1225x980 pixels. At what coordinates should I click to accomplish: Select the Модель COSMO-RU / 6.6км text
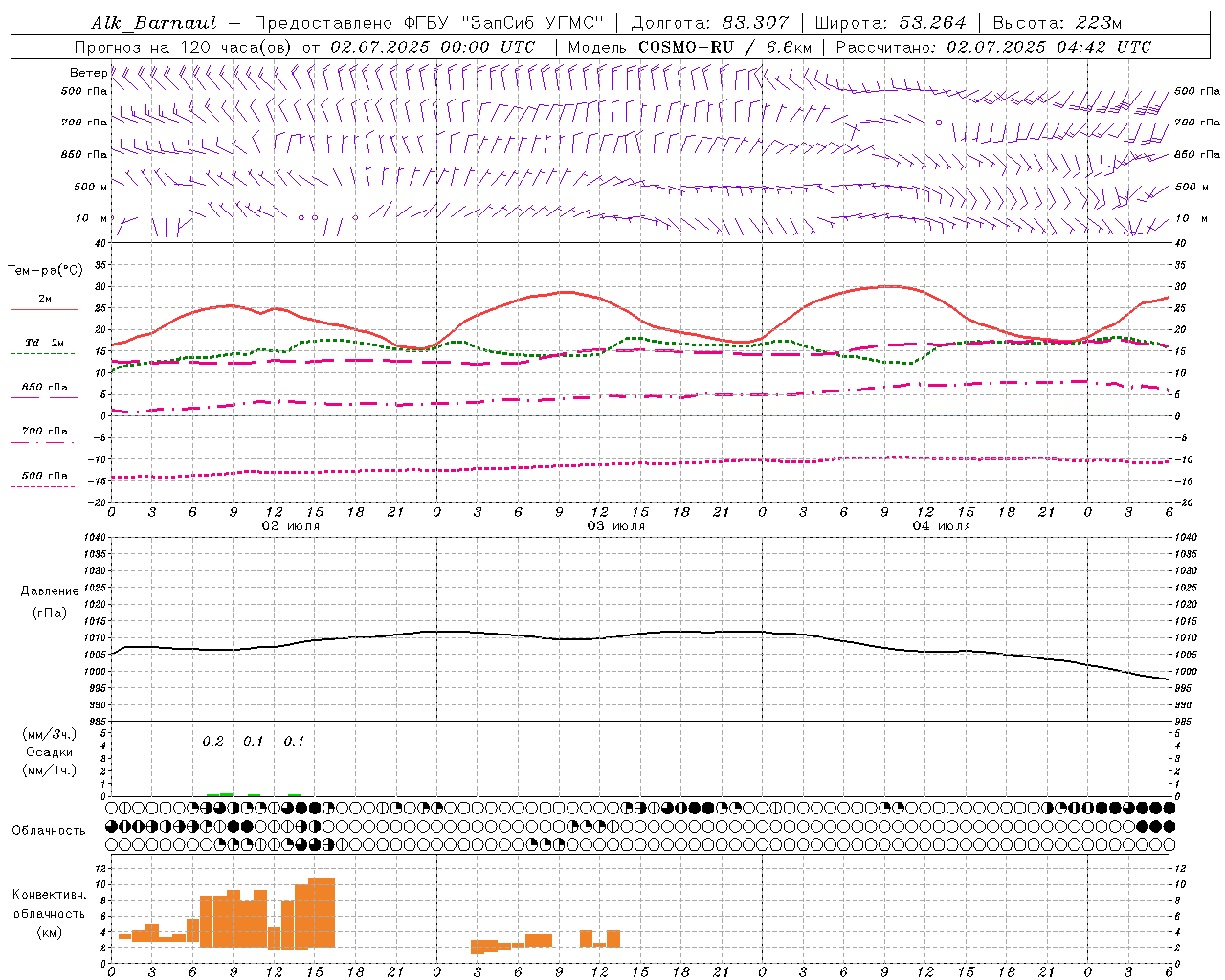tap(689, 47)
